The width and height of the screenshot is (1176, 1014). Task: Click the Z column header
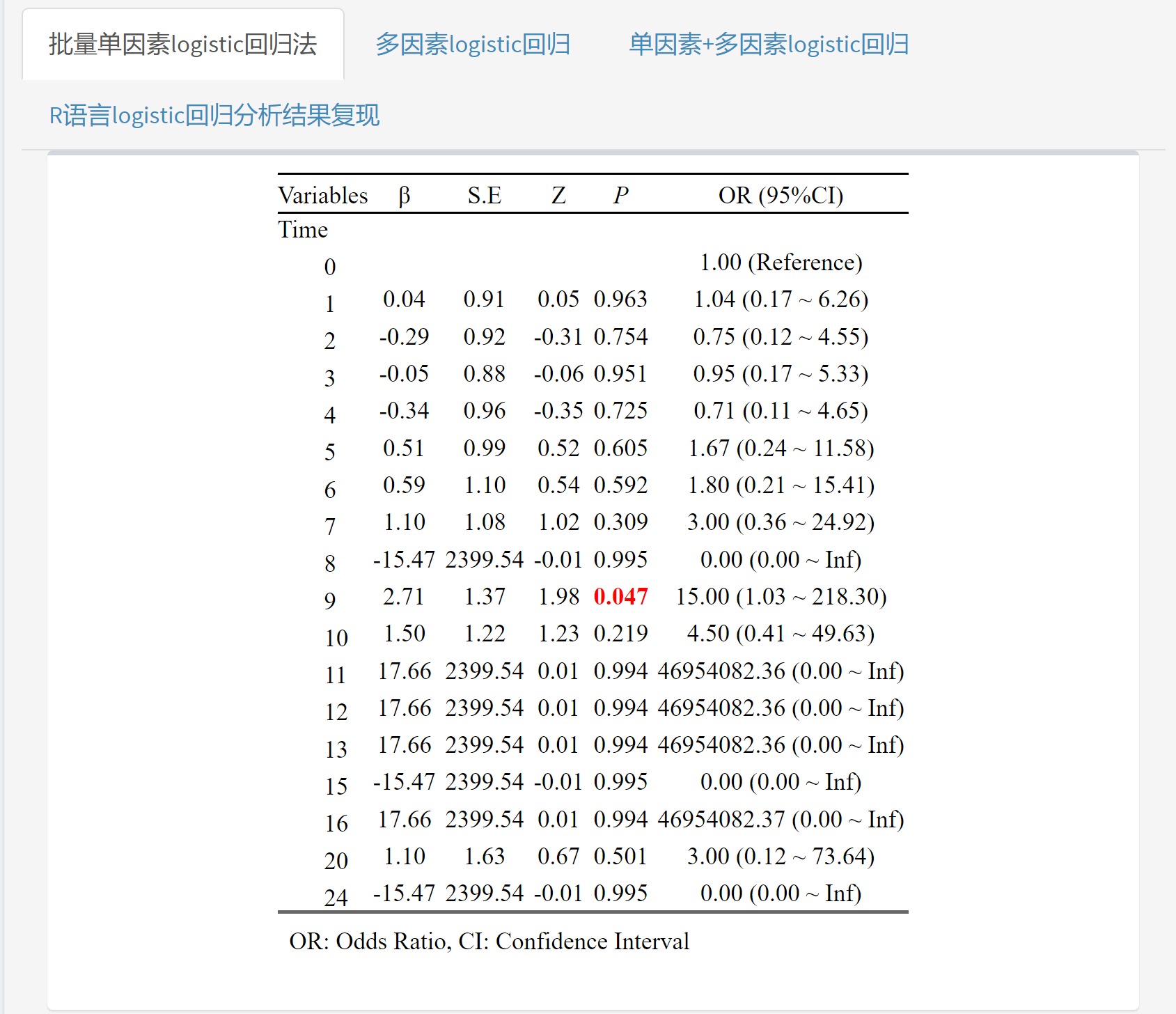[x=558, y=196]
